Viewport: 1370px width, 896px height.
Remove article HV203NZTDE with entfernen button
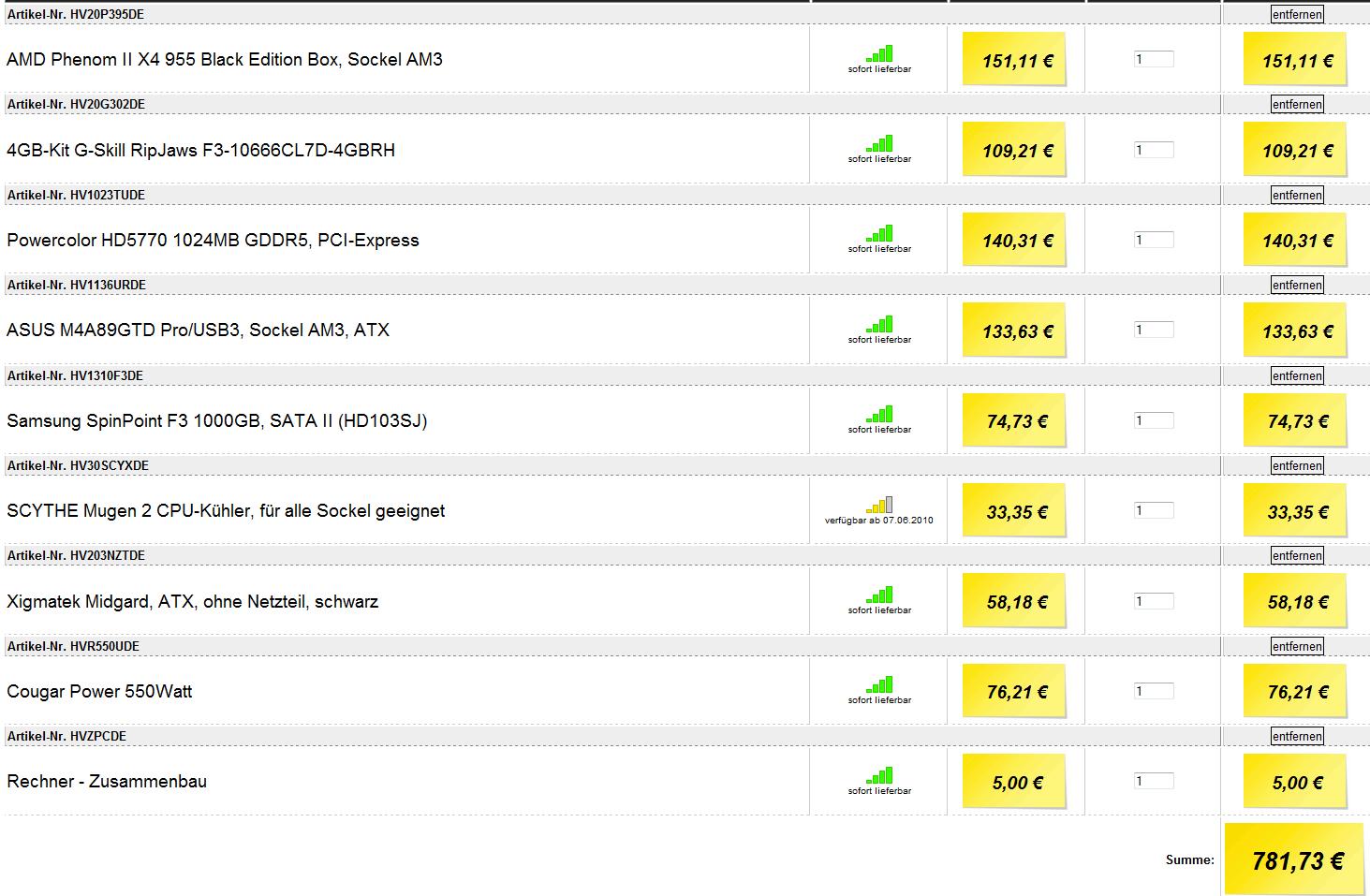[1297, 555]
